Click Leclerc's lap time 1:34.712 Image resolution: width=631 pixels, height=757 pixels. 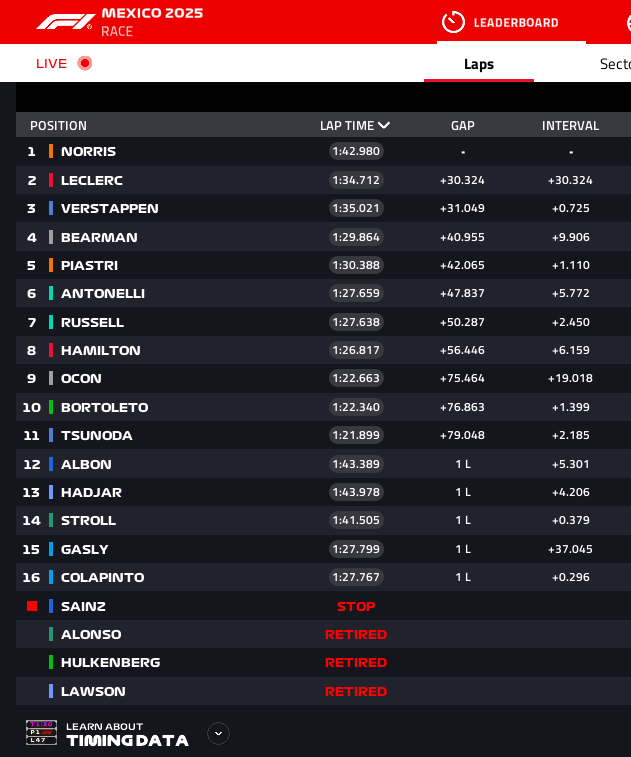(x=356, y=180)
